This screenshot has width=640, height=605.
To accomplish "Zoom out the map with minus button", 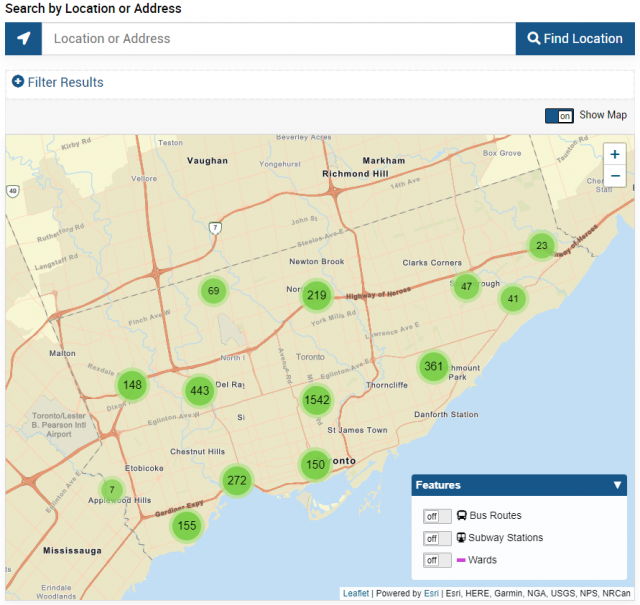I will pyautogui.click(x=615, y=176).
